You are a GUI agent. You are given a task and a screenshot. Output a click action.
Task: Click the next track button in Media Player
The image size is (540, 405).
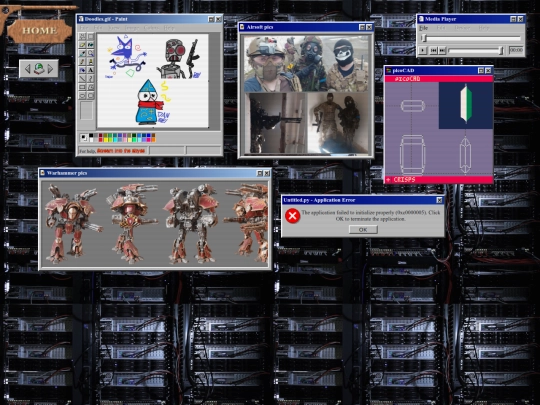point(442,51)
